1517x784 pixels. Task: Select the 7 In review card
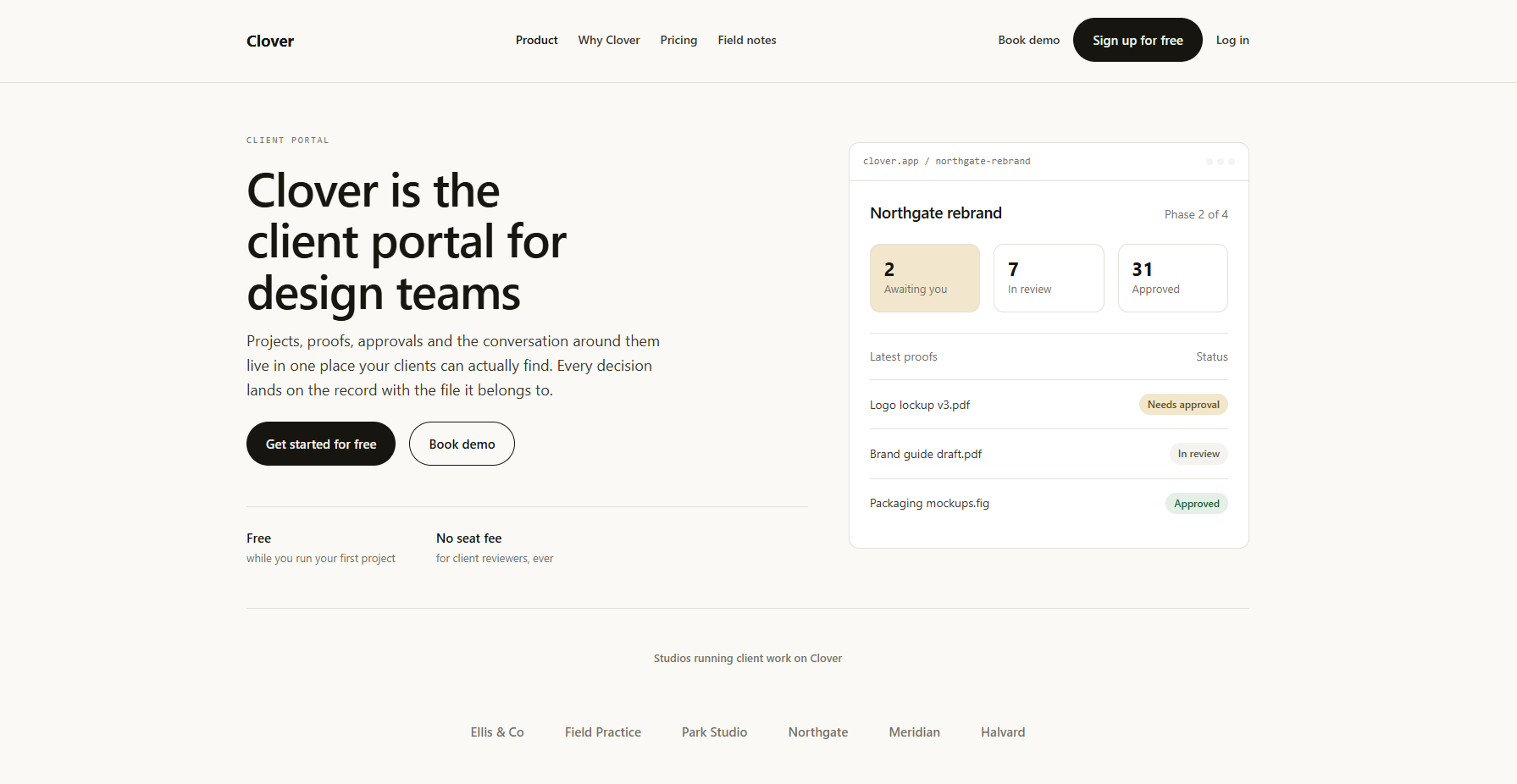[x=1049, y=278]
